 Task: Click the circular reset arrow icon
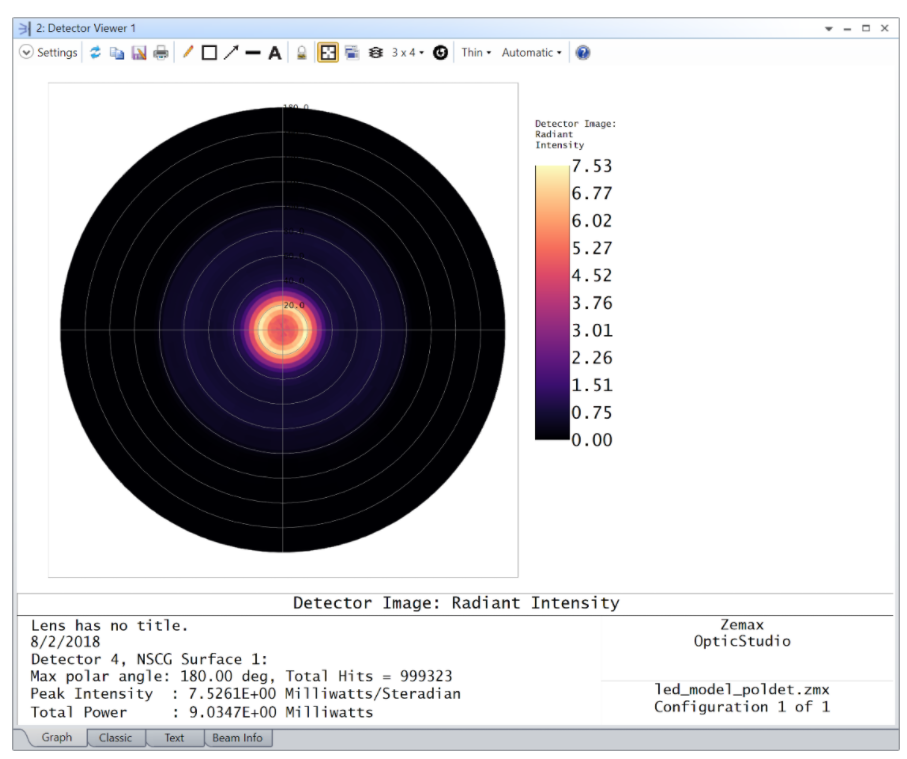(x=440, y=53)
